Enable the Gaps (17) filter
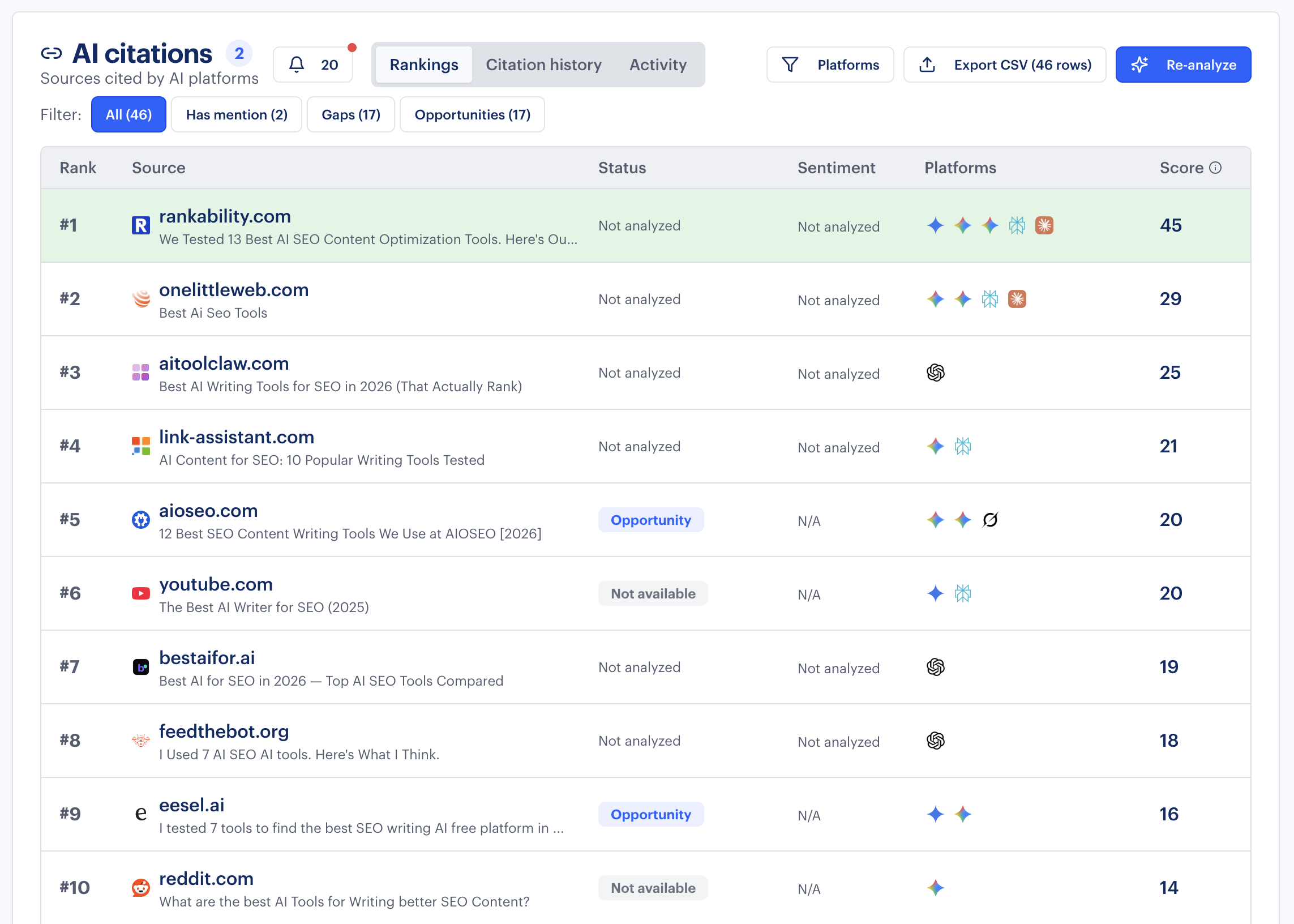Image resolution: width=1294 pixels, height=924 pixels. [x=350, y=114]
